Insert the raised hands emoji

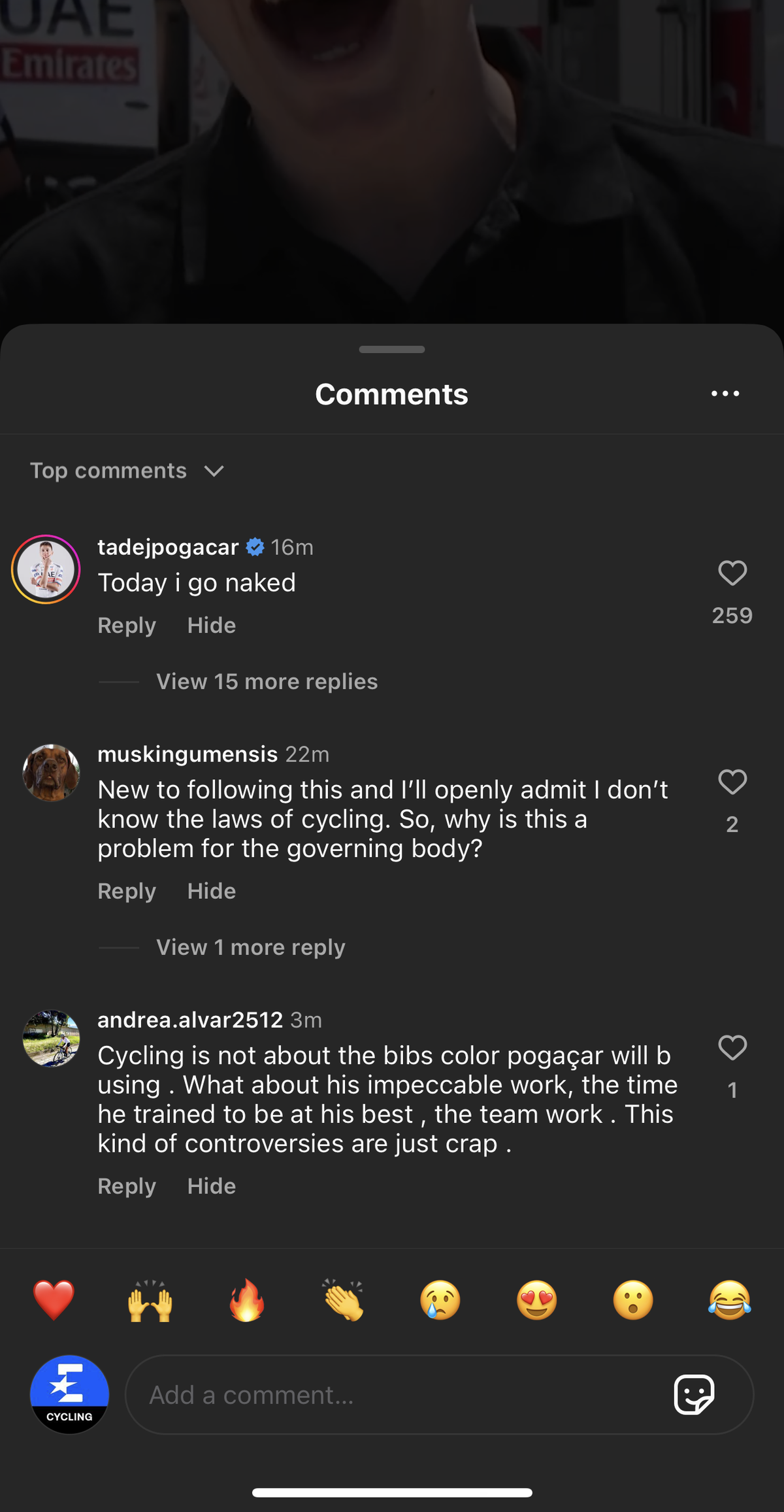coord(150,1300)
